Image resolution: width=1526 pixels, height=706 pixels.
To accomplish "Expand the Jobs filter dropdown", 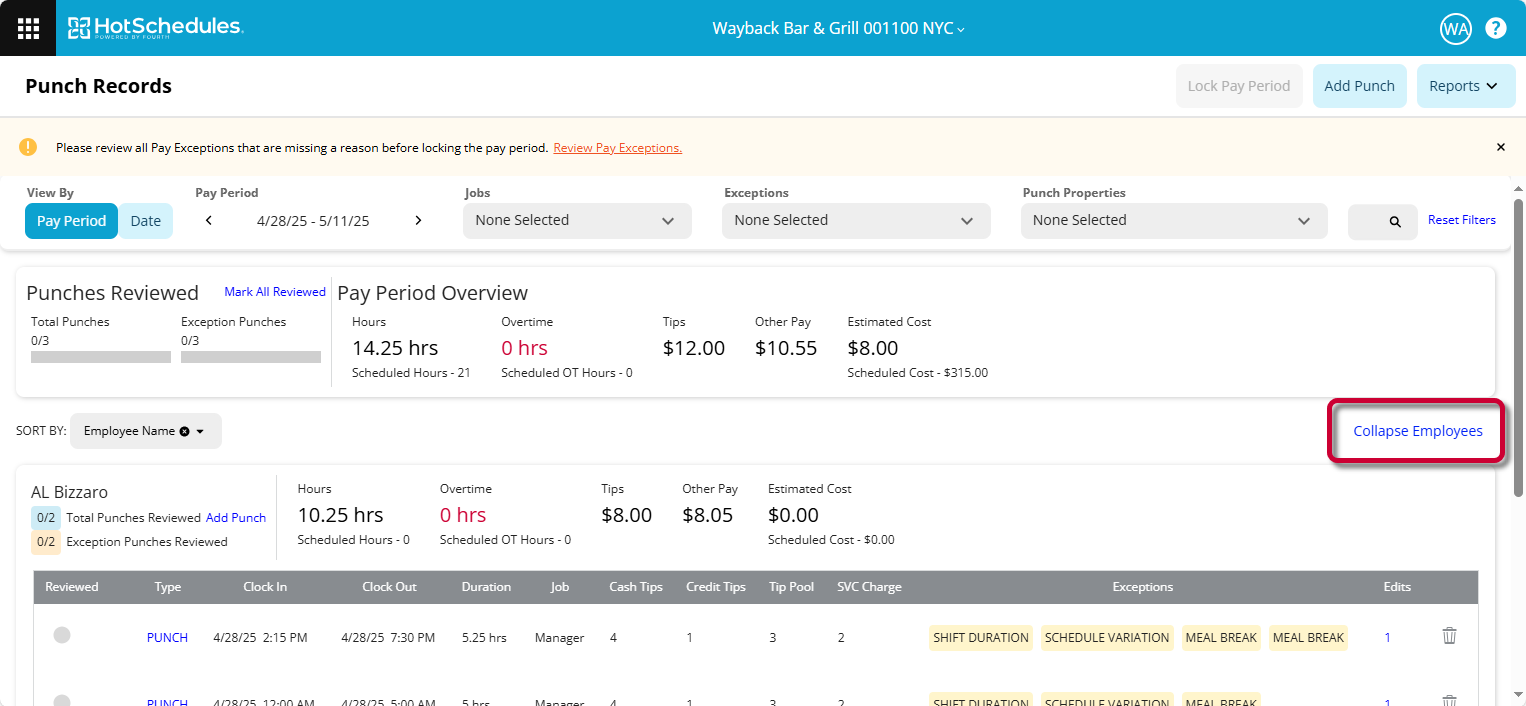I will pyautogui.click(x=576, y=221).
